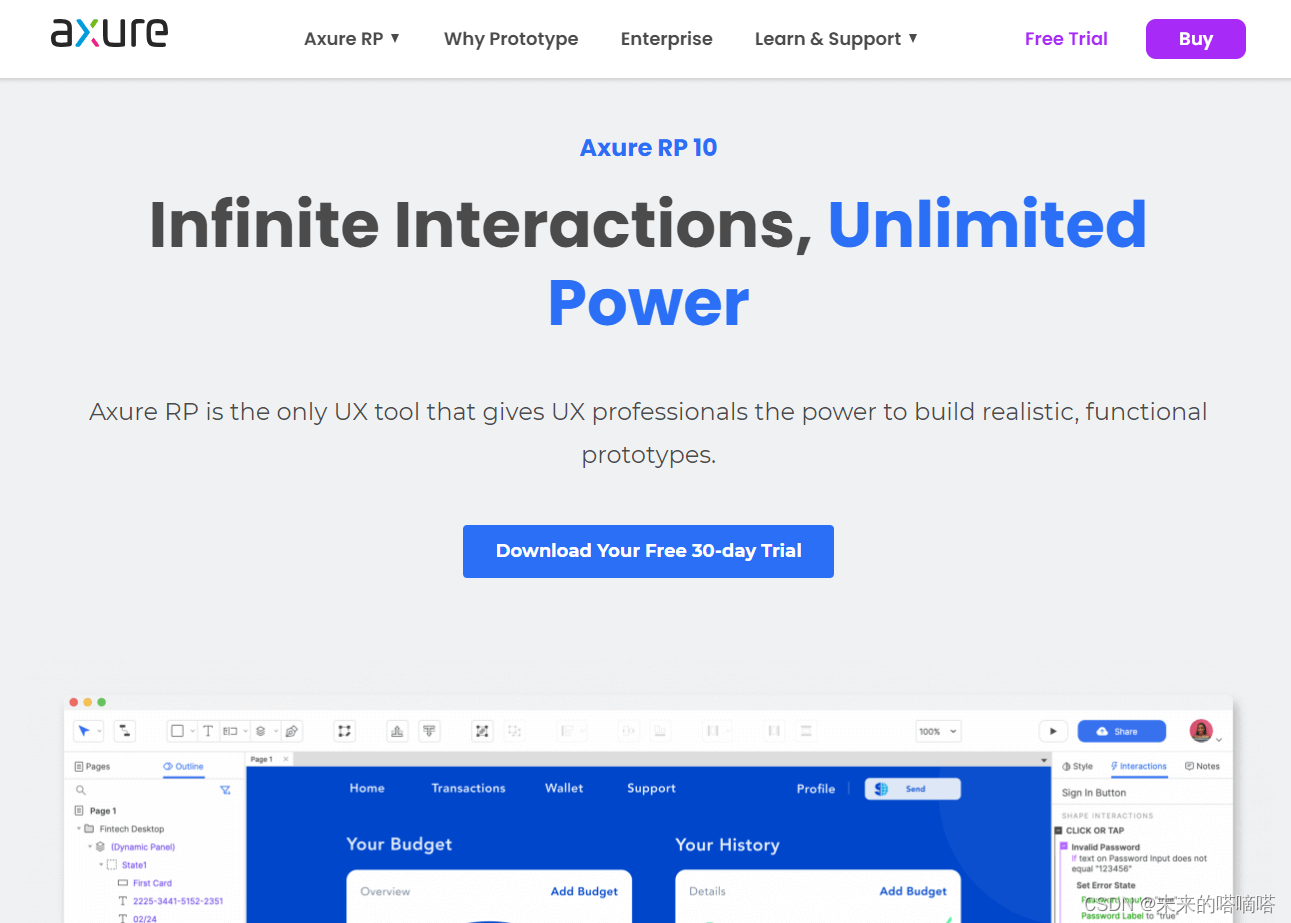Click Transactions in the mockup navigation
Screen dimensions: 1291x923
point(468,788)
